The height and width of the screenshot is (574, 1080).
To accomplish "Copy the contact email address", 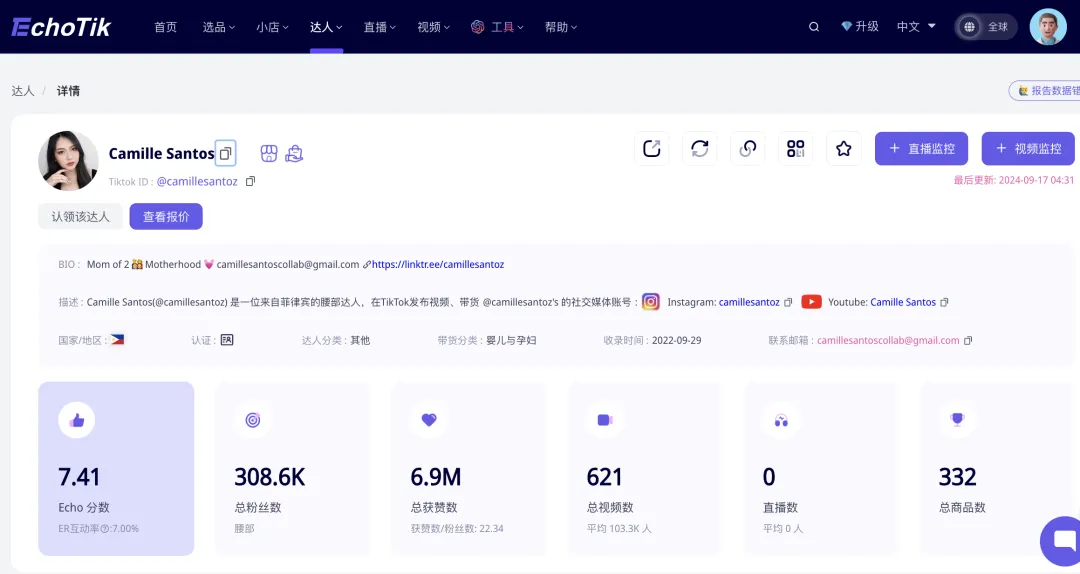I will (968, 340).
